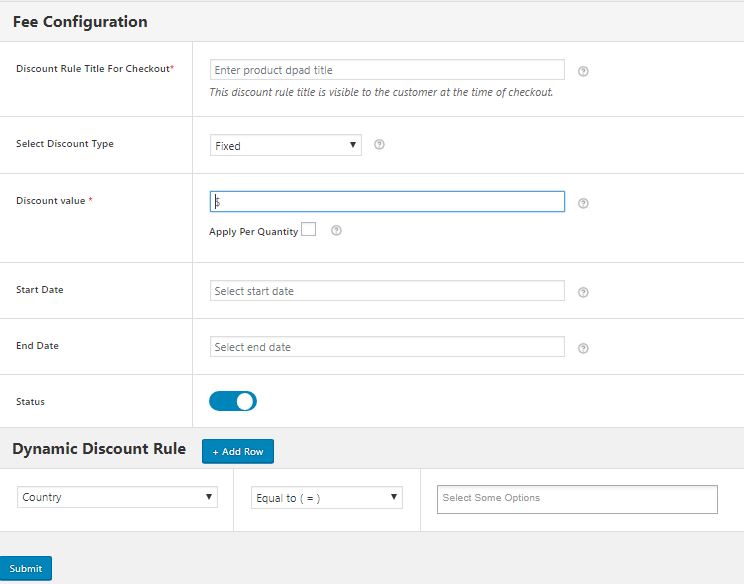Viewport: 744px width, 584px height.
Task: Tick the Apply Per Quantity checkbox
Action: [308, 229]
